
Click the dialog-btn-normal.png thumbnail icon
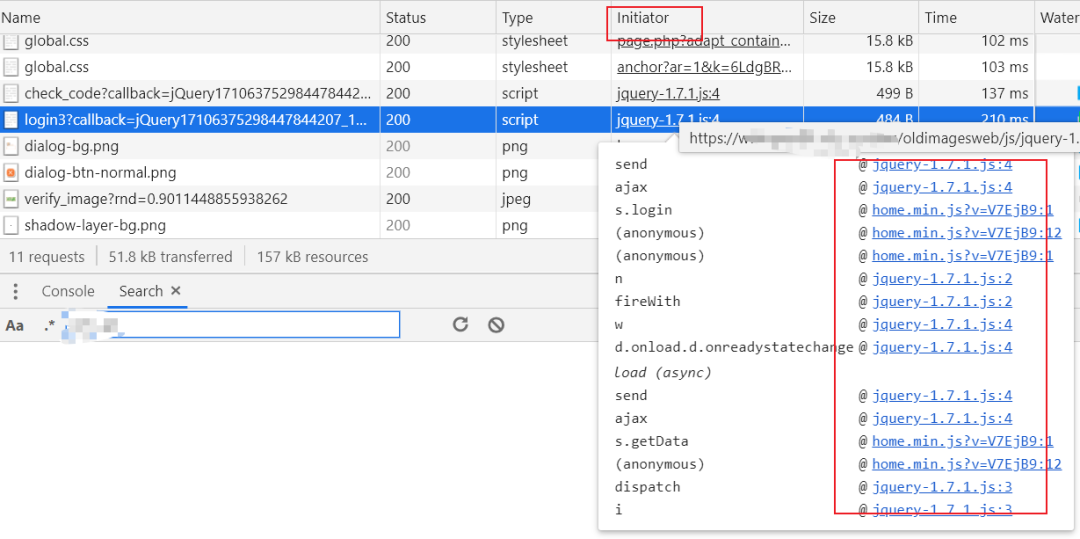coord(10,172)
